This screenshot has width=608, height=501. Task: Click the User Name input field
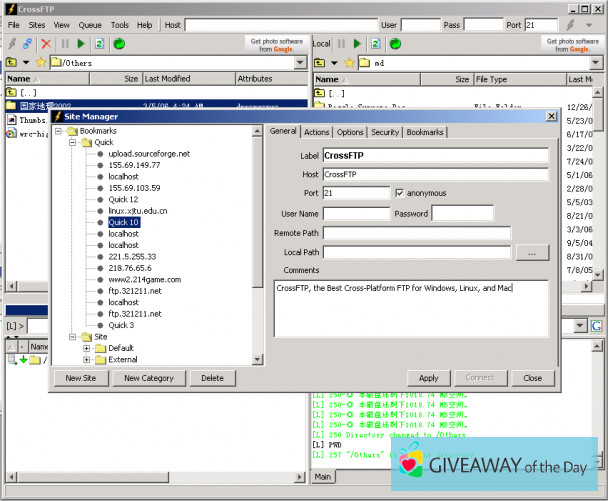tap(356, 213)
